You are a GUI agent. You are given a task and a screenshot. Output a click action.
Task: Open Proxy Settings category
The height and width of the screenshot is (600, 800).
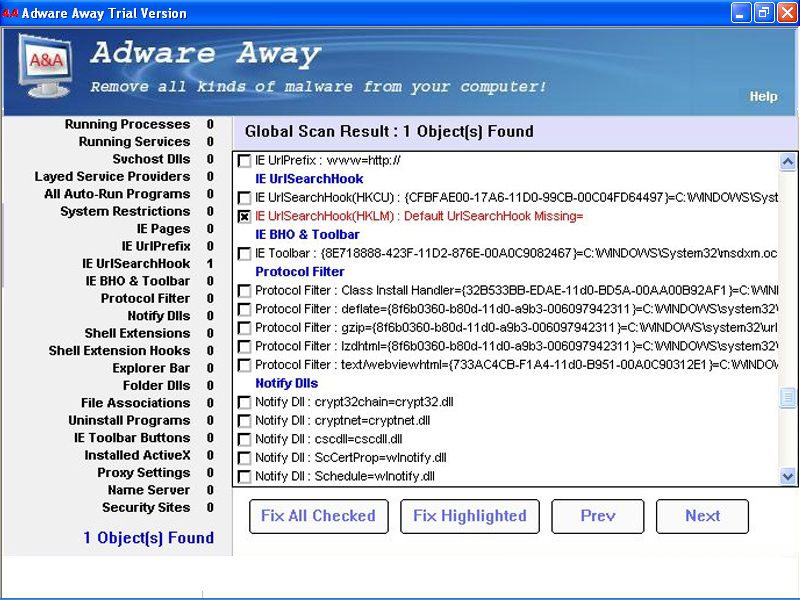143,473
